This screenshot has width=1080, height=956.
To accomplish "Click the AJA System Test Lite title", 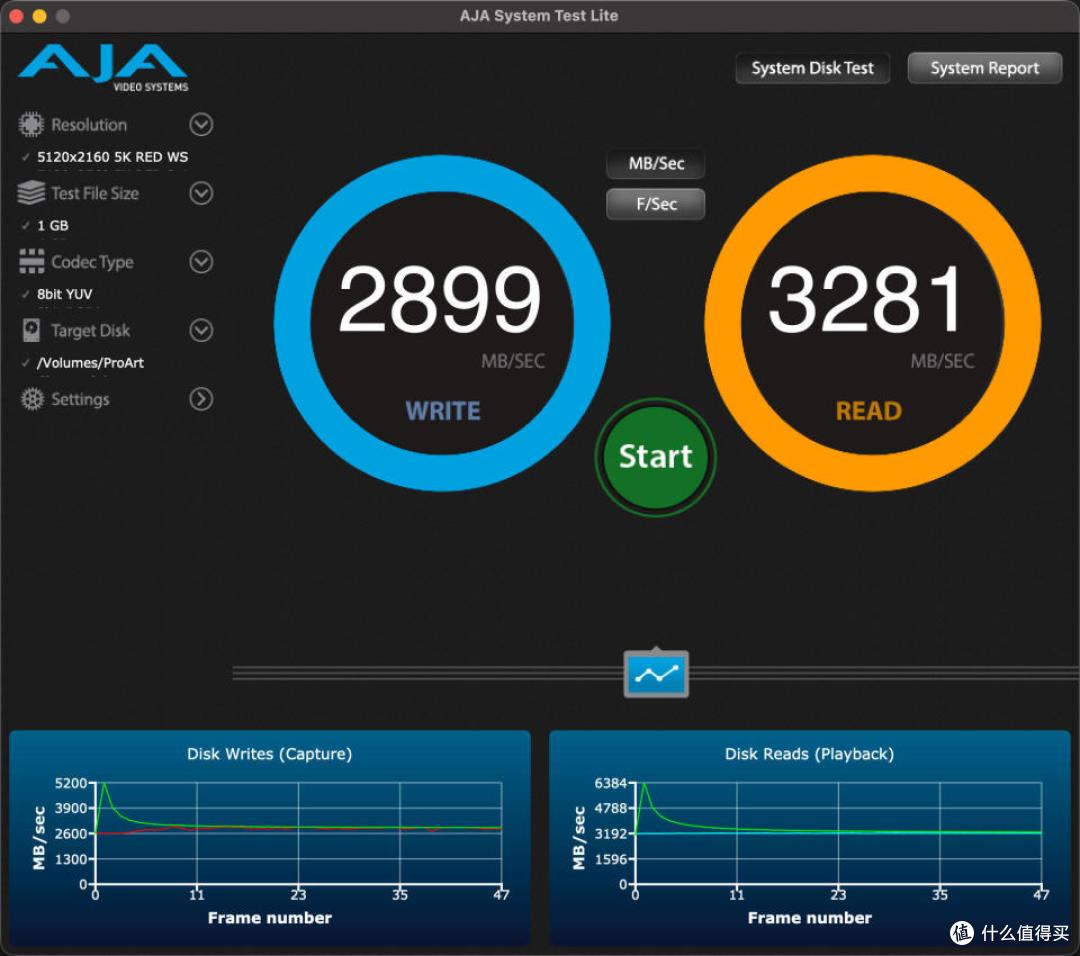I will pyautogui.click(x=539, y=16).
